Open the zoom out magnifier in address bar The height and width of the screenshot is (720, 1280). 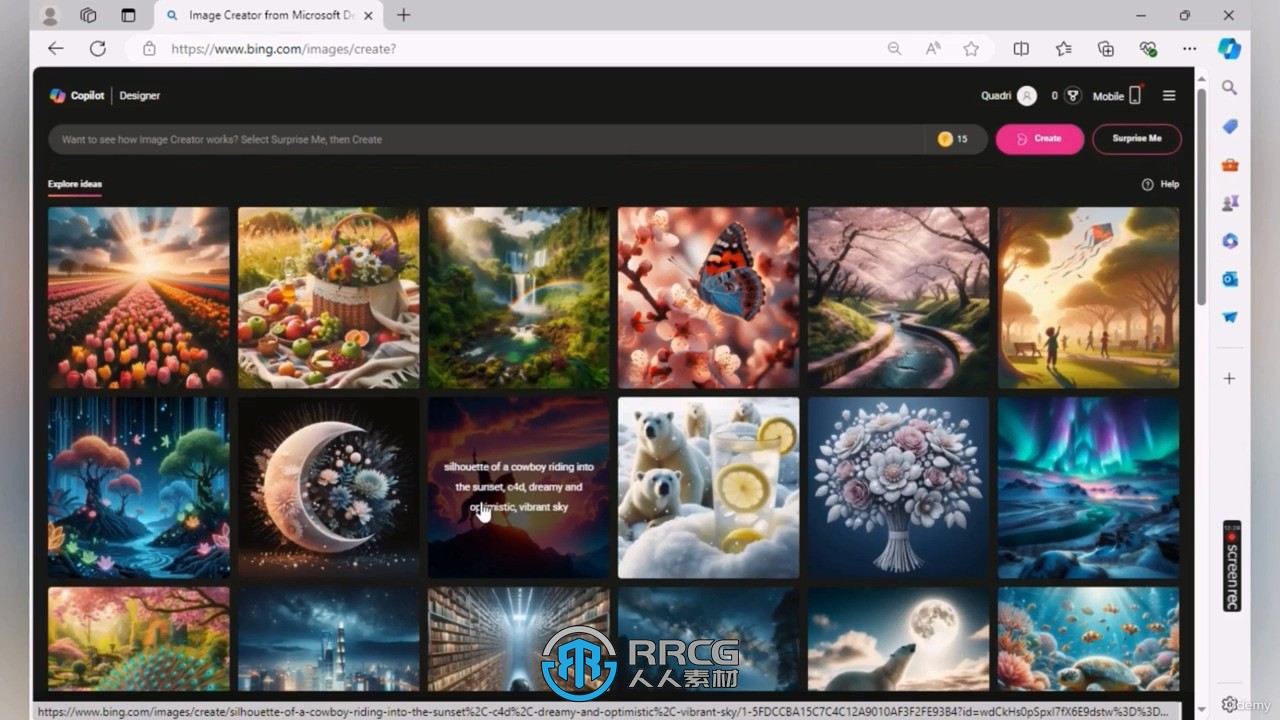(x=894, y=48)
